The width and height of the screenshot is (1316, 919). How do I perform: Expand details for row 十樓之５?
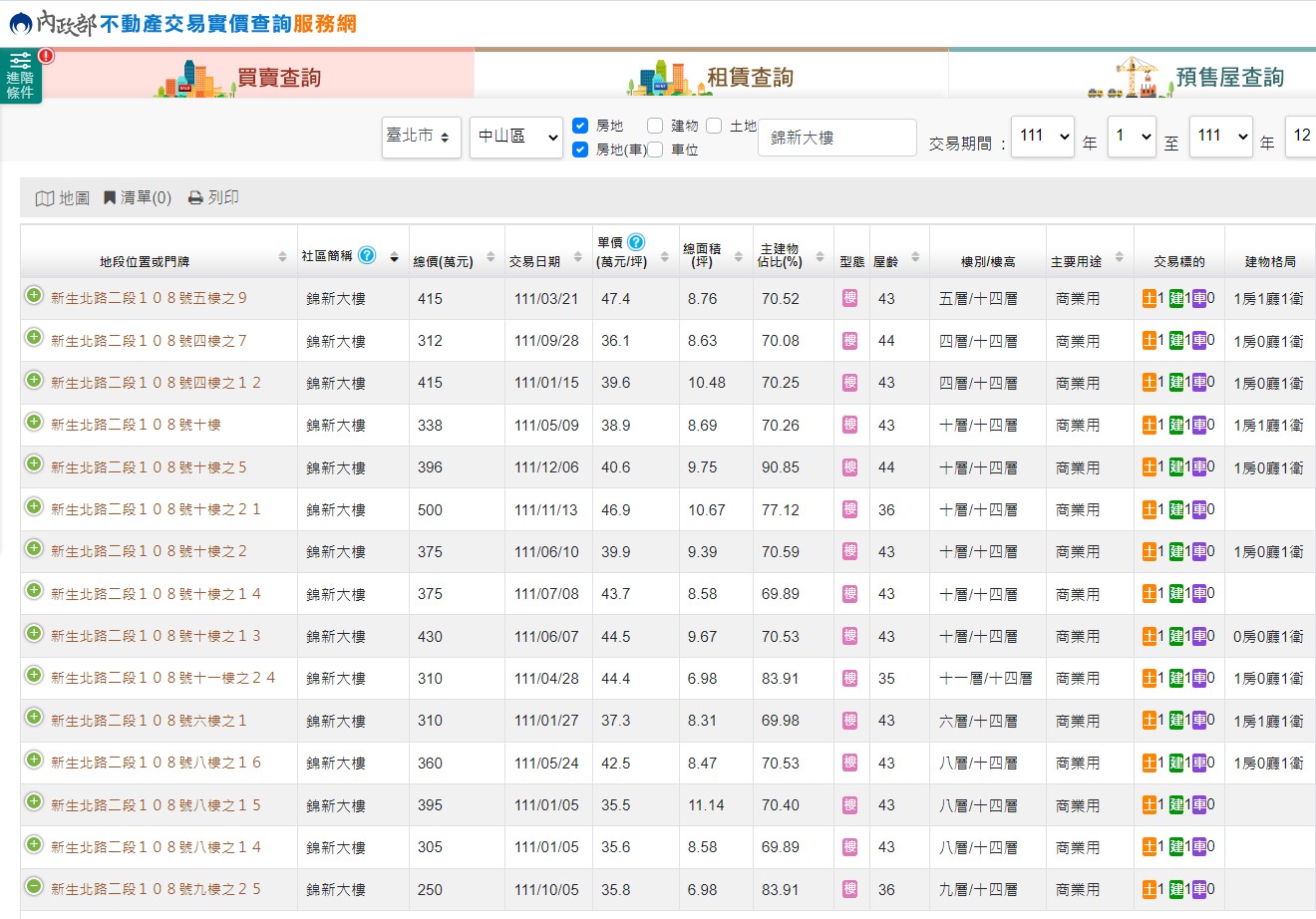coord(34,464)
